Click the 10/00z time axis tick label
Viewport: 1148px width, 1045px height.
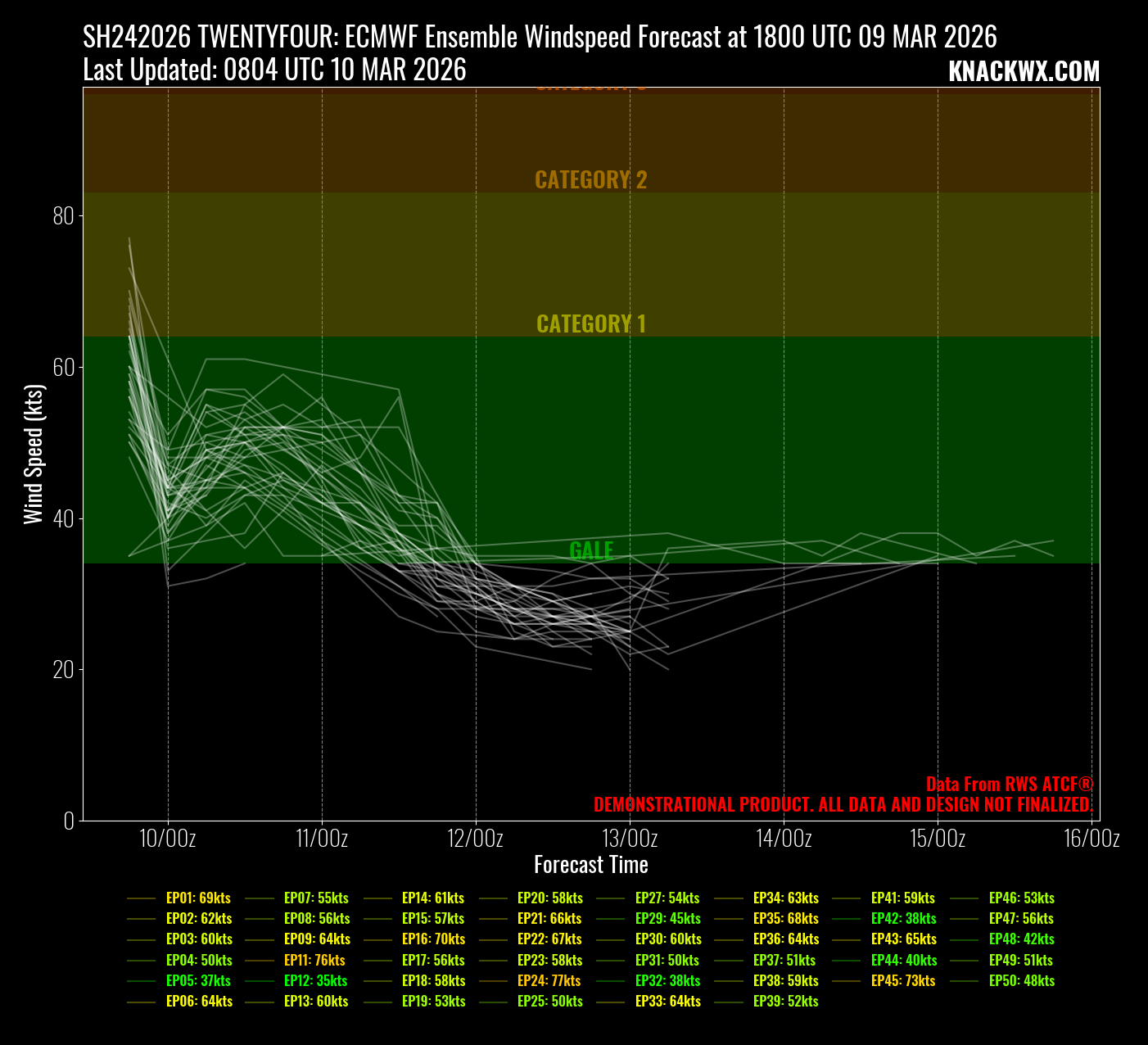pyautogui.click(x=168, y=839)
